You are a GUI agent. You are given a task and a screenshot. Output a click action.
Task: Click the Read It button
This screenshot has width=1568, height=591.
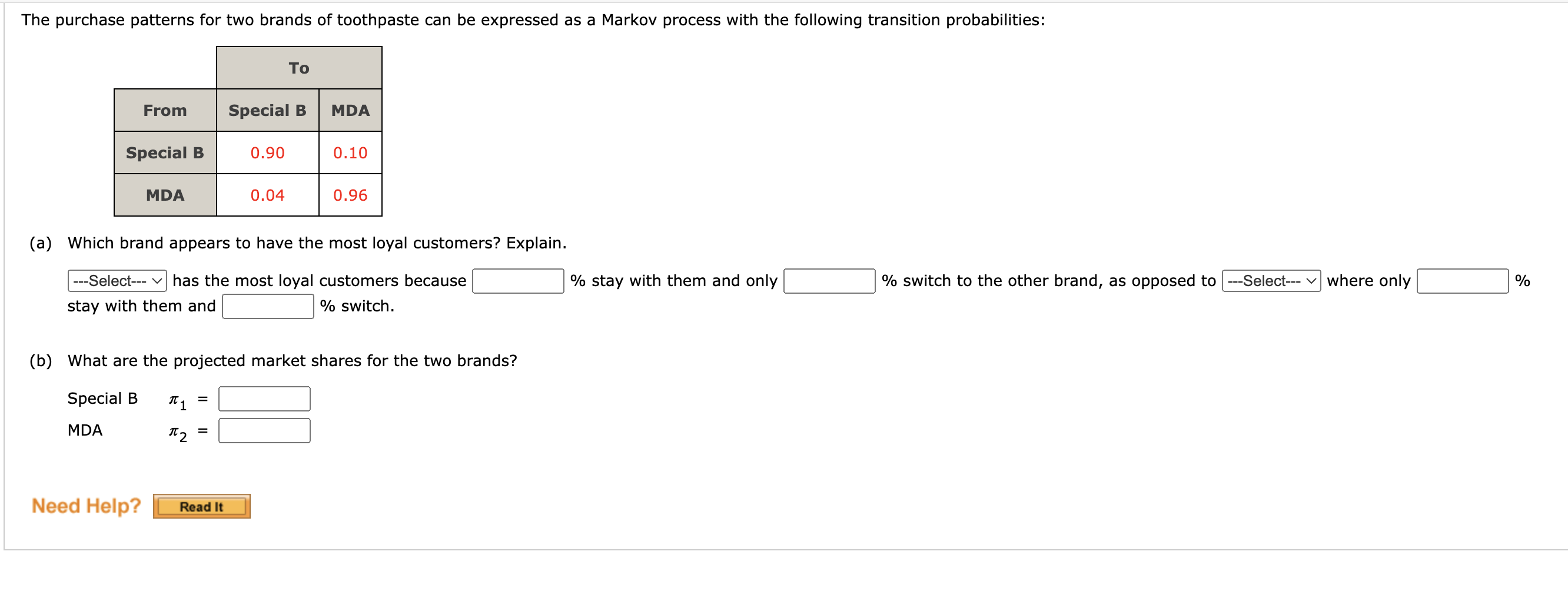point(201,506)
